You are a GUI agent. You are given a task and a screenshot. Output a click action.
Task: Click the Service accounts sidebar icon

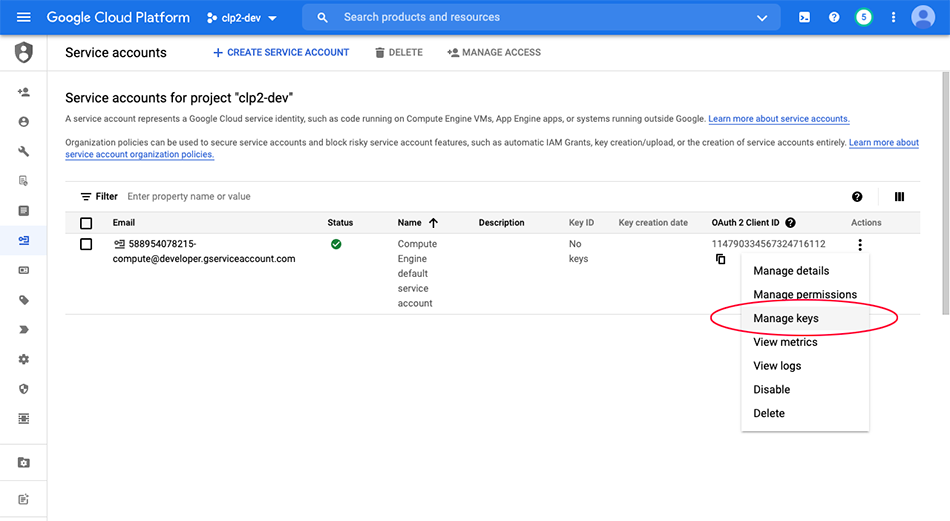click(24, 240)
